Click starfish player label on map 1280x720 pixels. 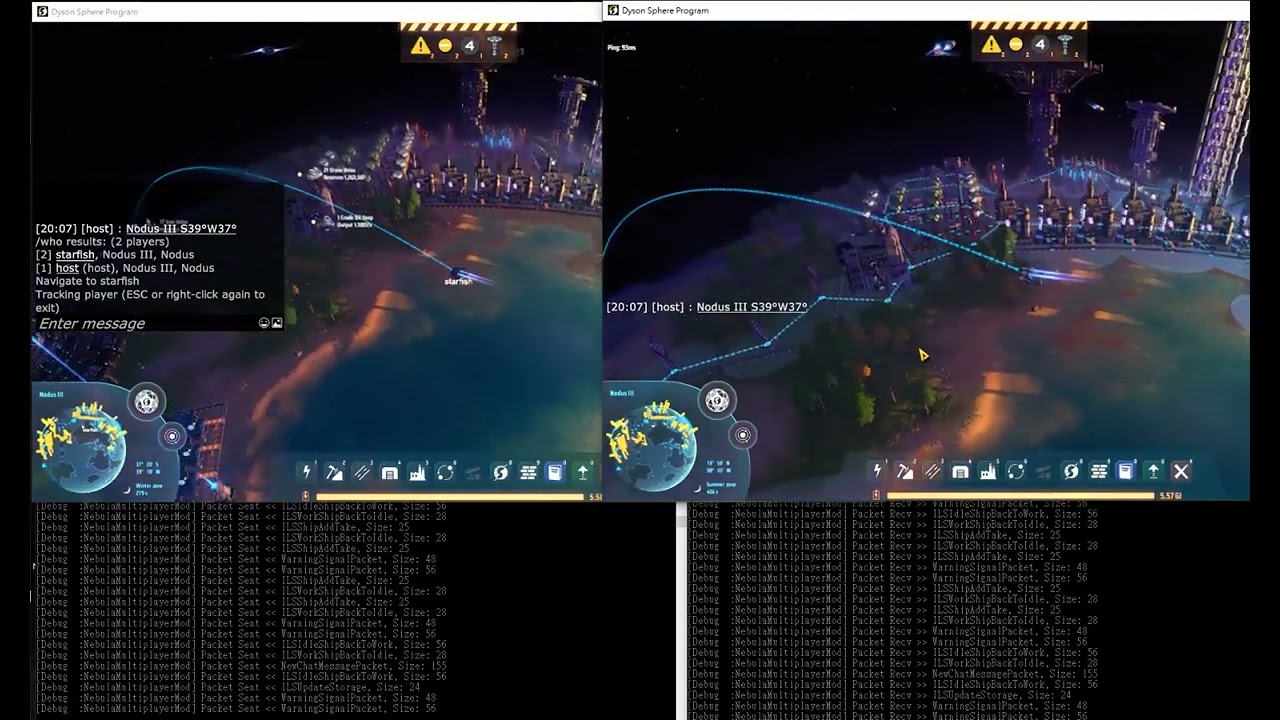coord(458,282)
